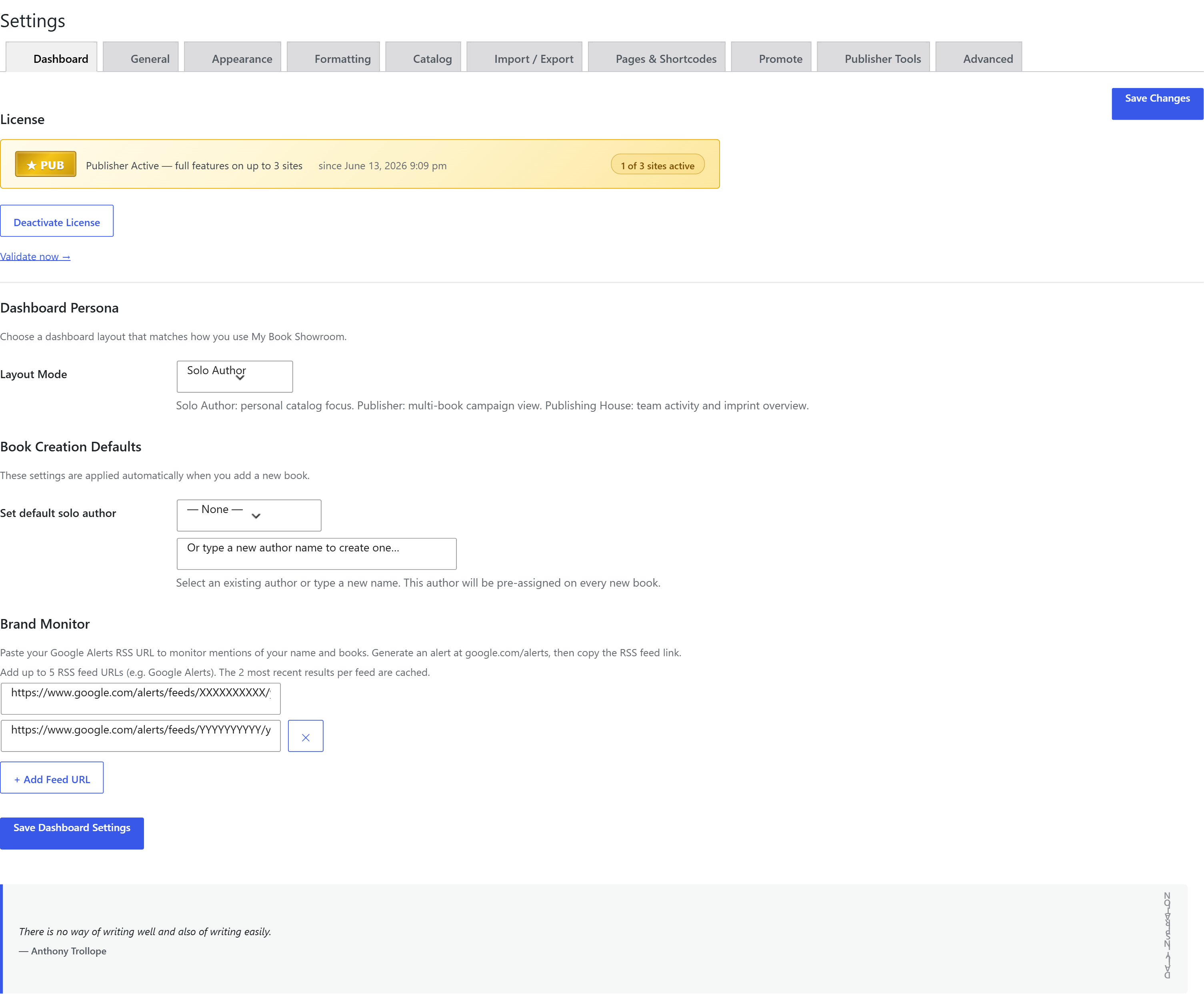The width and height of the screenshot is (1204, 994).
Task: Edit the first Google Alerts feed URL
Action: point(141,699)
